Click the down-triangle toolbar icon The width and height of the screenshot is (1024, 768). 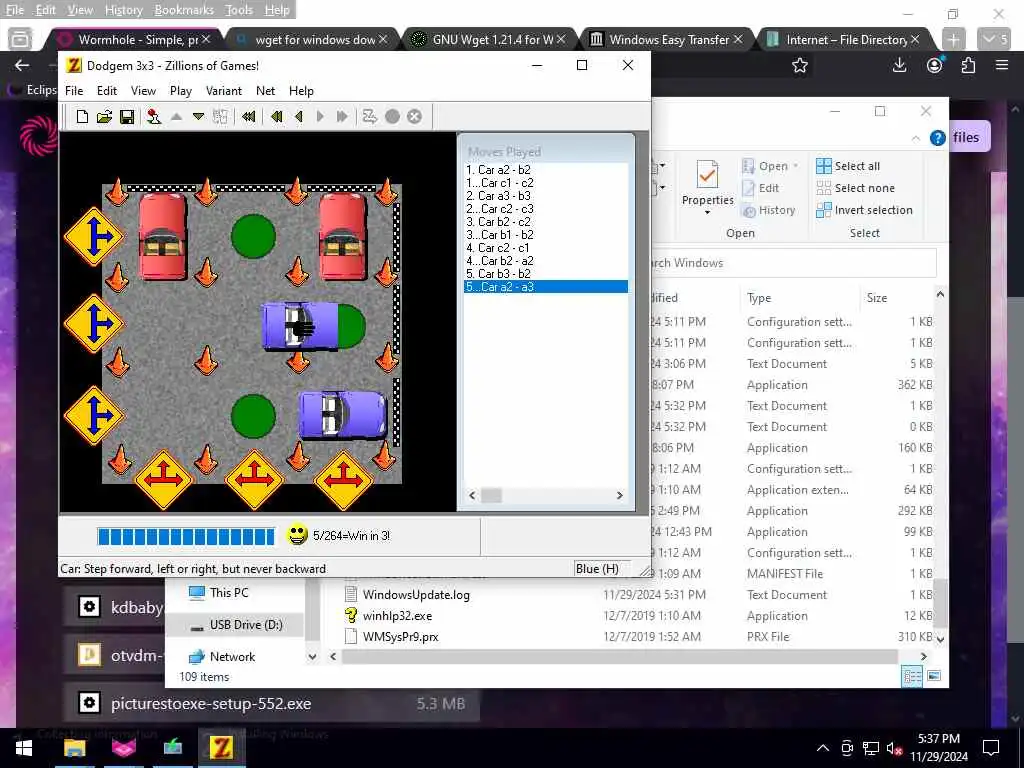point(199,117)
